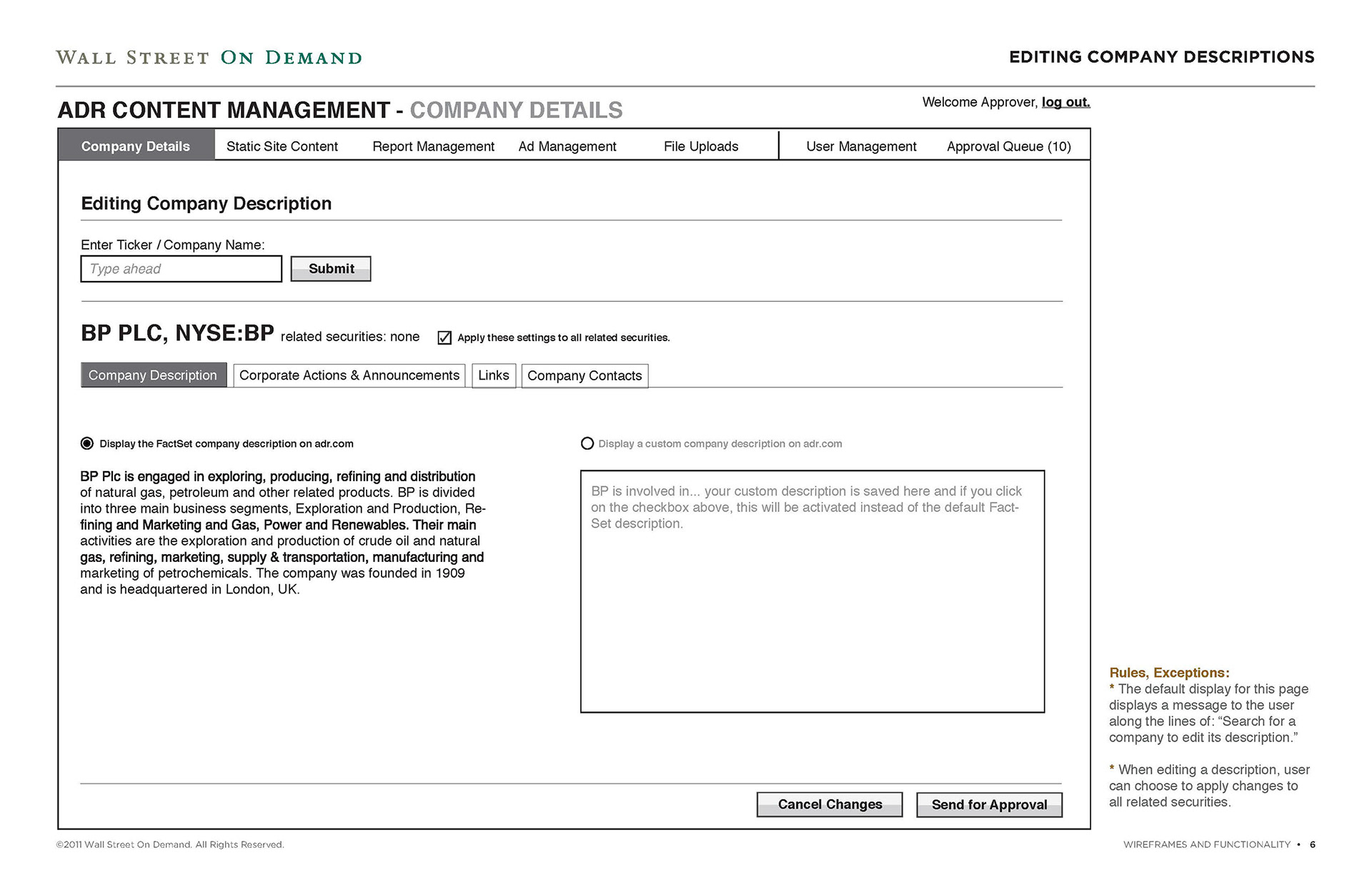The width and height of the screenshot is (1372, 888).
Task: Click the Submit button
Action: coord(331,269)
